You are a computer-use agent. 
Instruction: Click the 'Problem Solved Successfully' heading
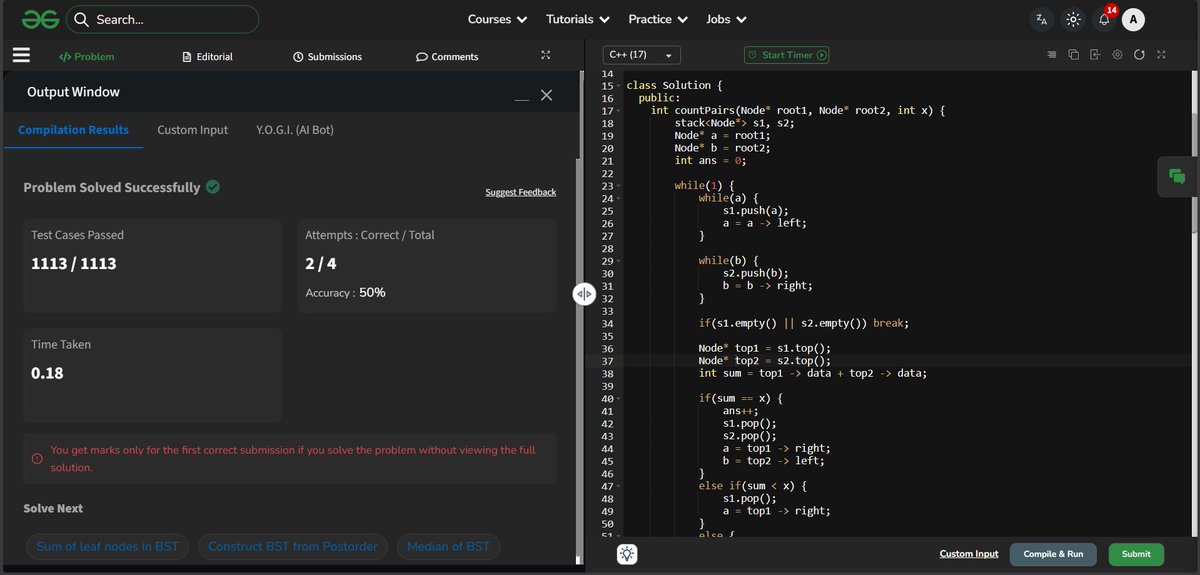pyautogui.click(x=112, y=187)
